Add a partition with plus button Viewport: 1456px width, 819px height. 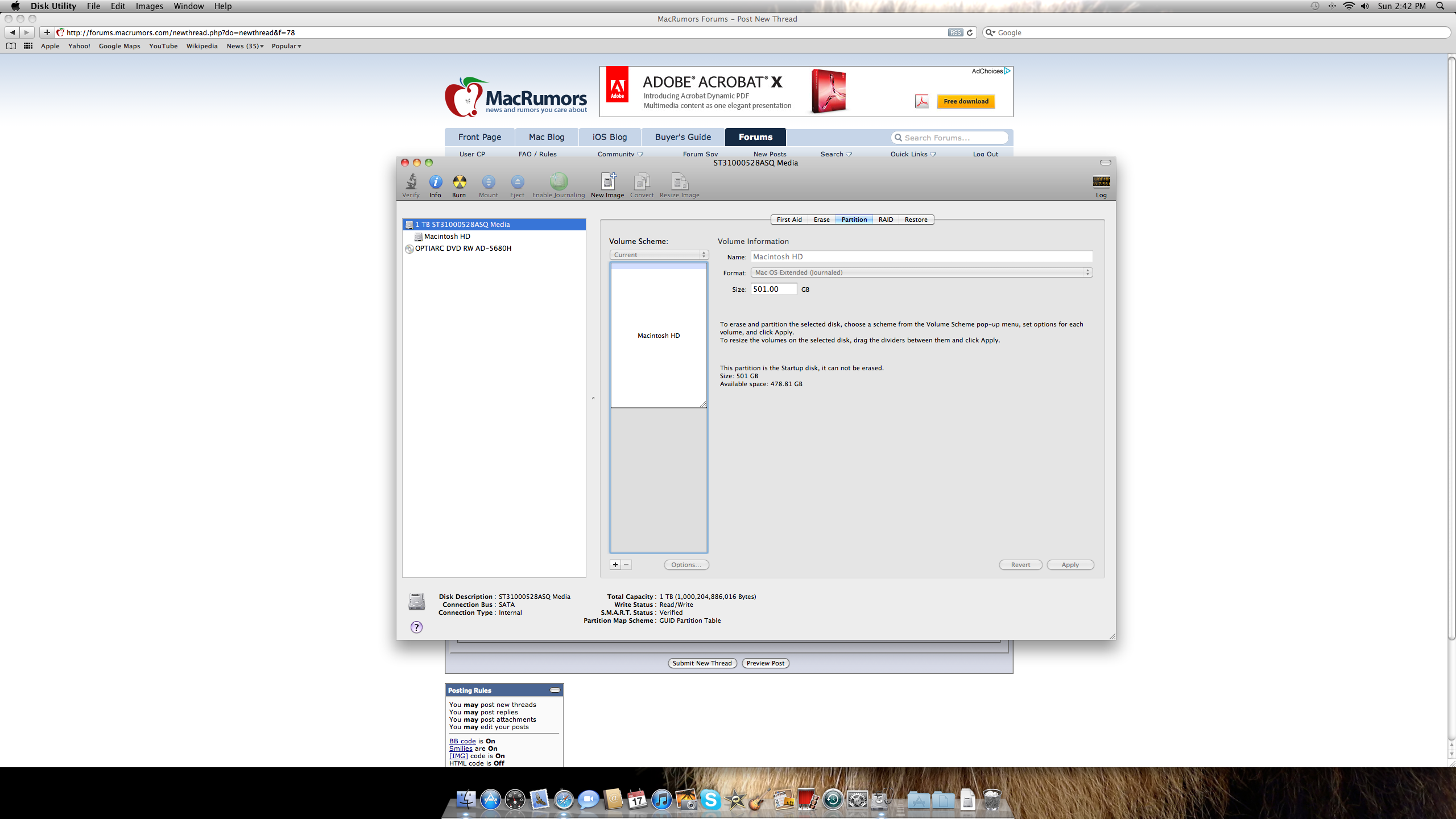pyautogui.click(x=615, y=565)
